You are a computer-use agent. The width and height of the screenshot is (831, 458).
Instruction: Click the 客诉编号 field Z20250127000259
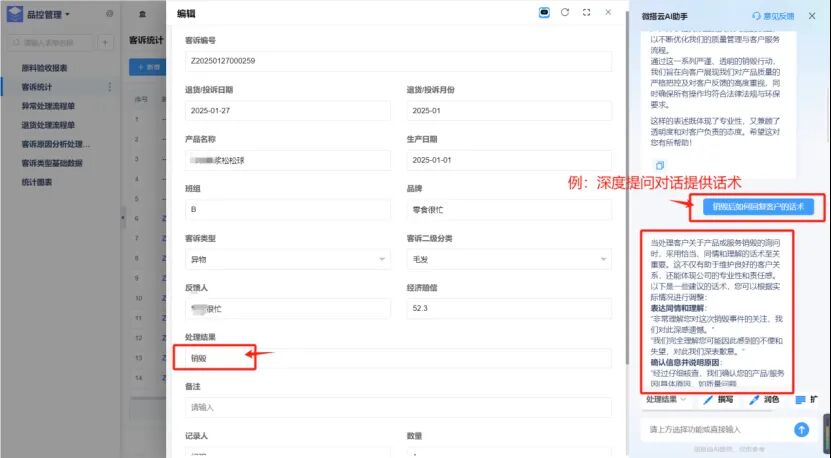[398, 61]
